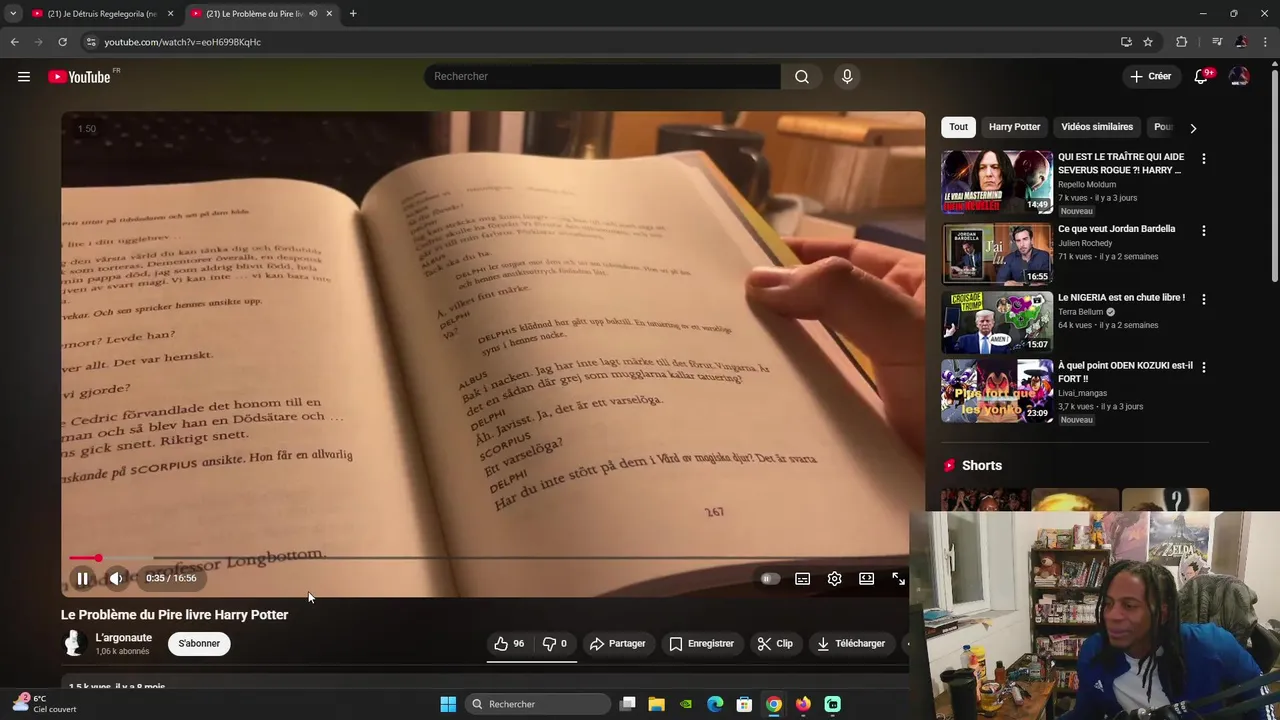Open Microsoft Edge from the taskbar
Image resolution: width=1280 pixels, height=720 pixels.
pyautogui.click(x=715, y=704)
